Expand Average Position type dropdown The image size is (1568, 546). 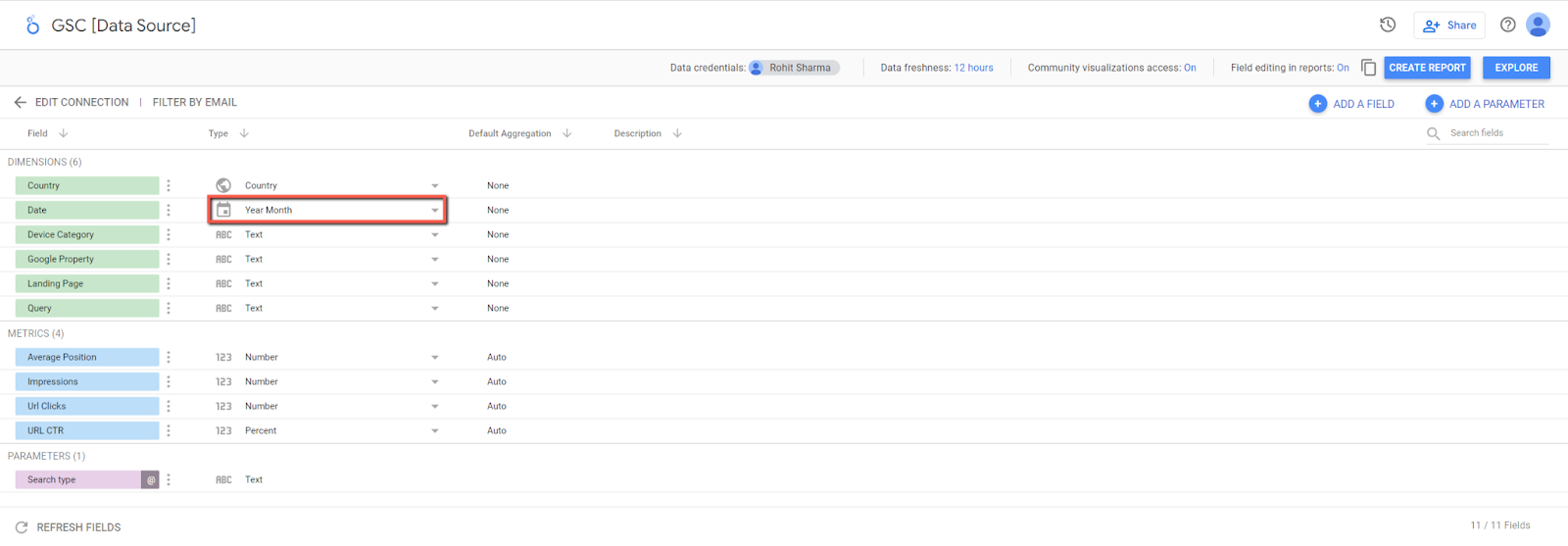pyautogui.click(x=435, y=357)
